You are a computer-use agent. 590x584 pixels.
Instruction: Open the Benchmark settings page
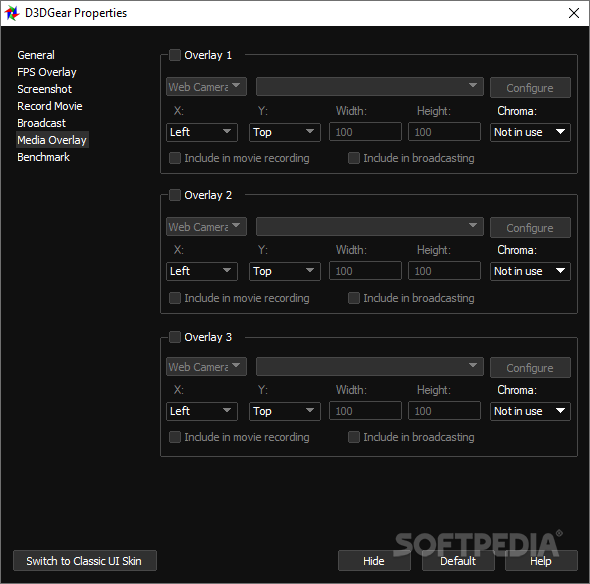(x=43, y=157)
